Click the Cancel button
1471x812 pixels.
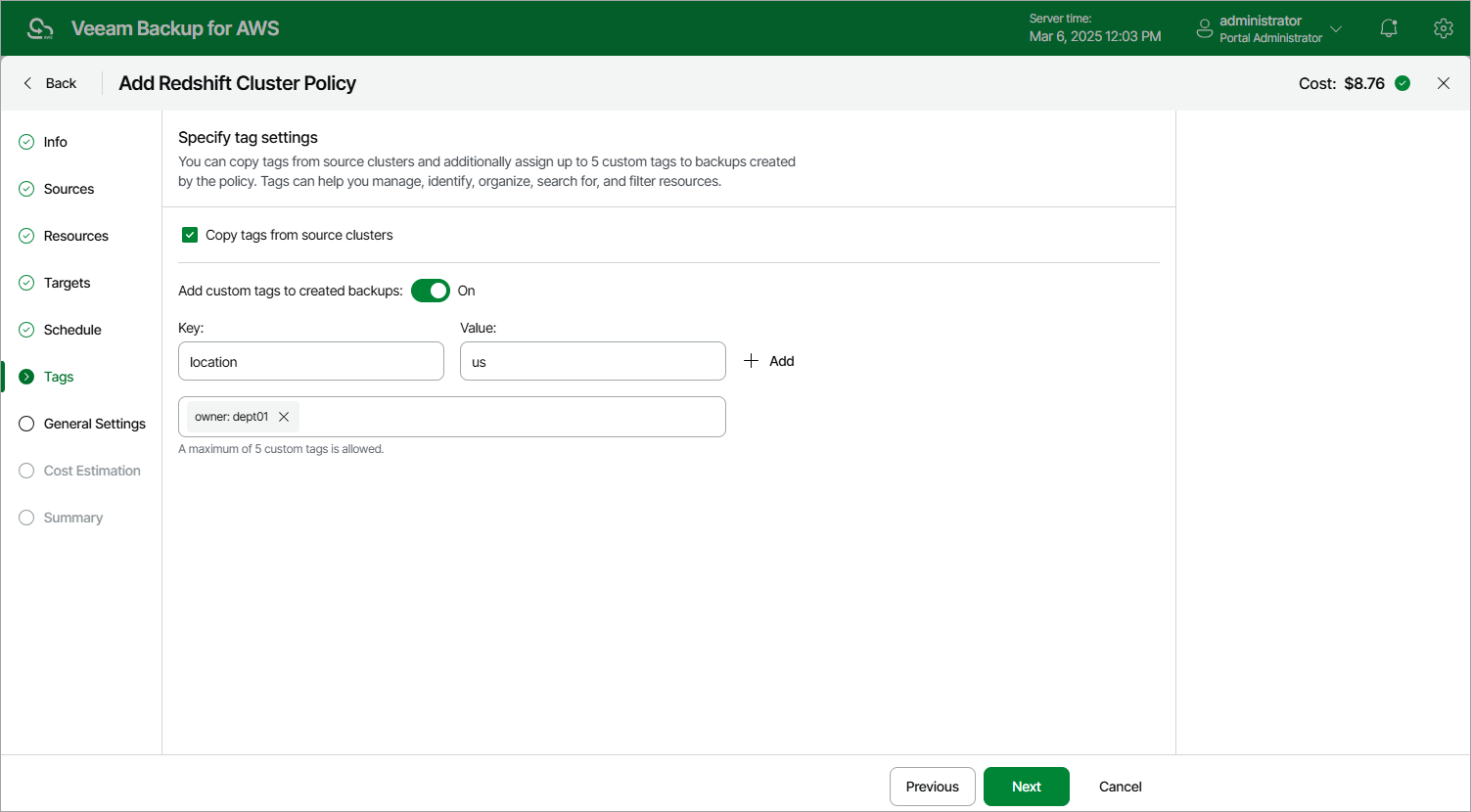click(x=1119, y=786)
